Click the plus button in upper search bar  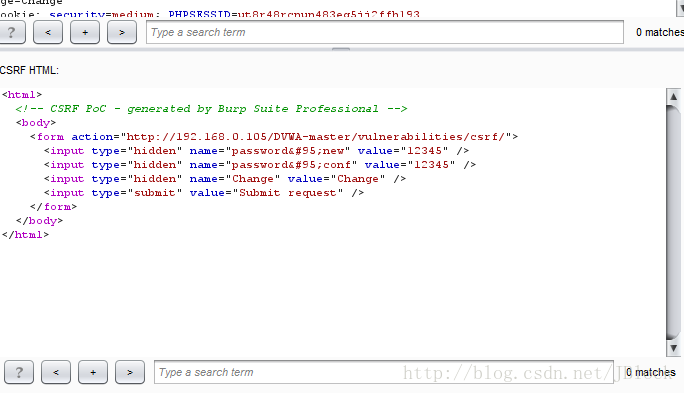point(85,32)
